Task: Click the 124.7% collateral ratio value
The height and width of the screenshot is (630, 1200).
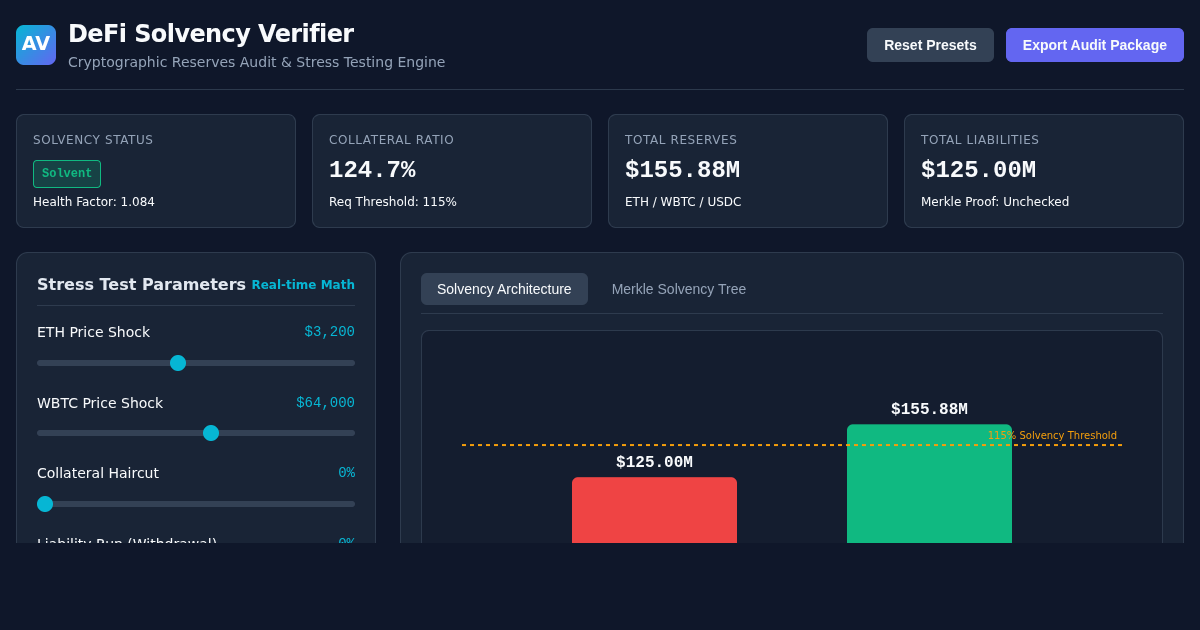Action: click(372, 170)
